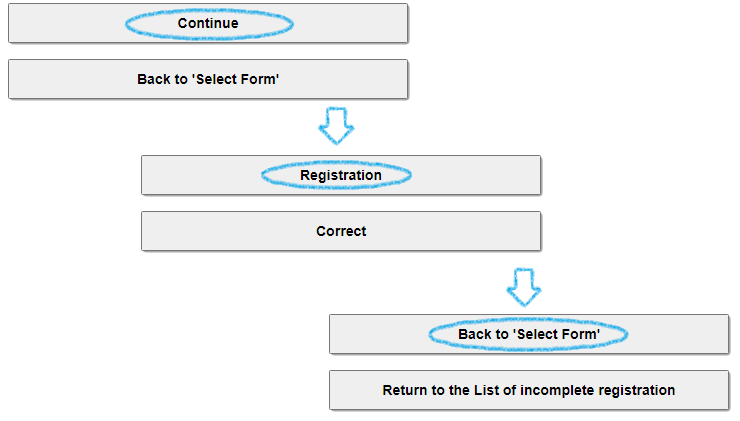Hit Back to 'Select Form' above Return to List
The width and height of the screenshot is (740, 421).
point(529,334)
